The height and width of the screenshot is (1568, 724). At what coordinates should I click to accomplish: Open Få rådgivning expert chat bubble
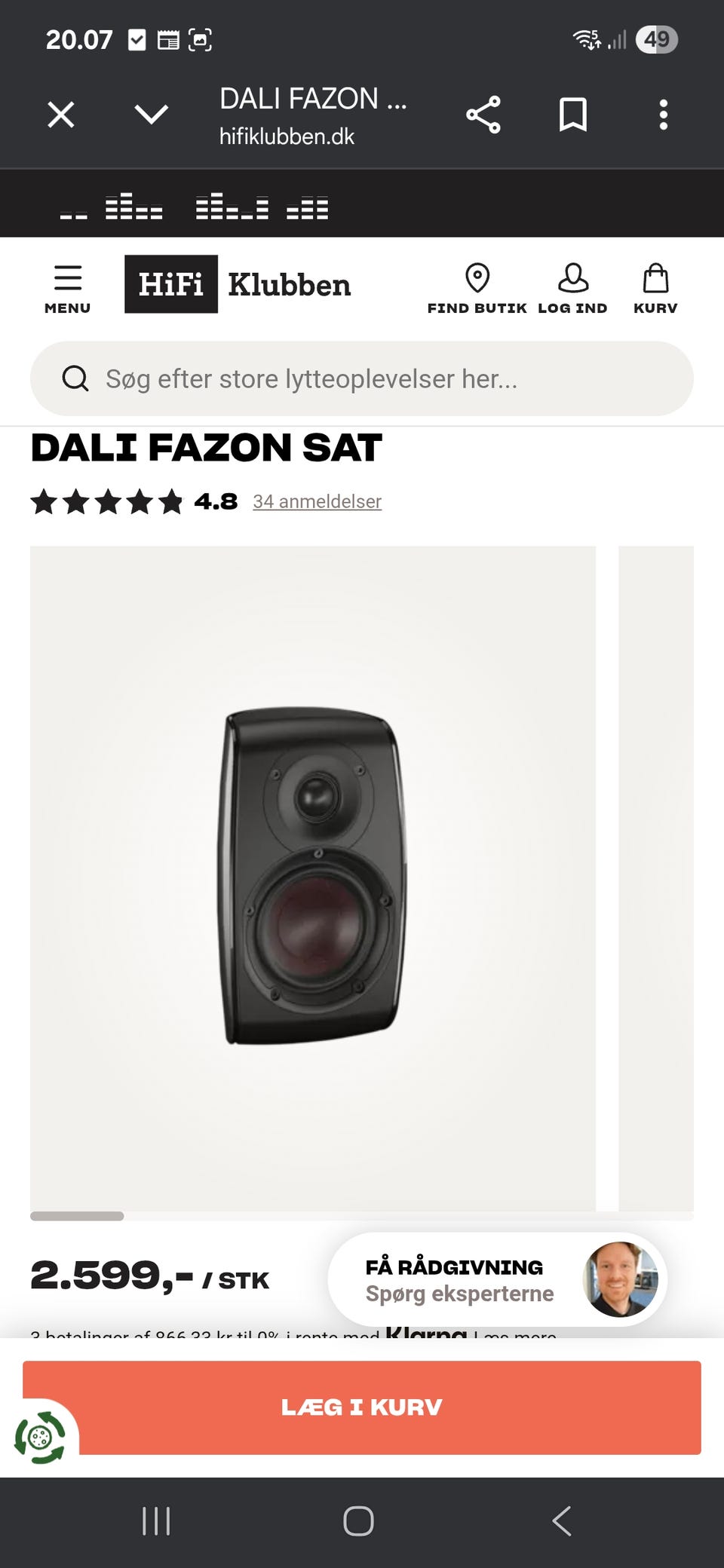pyautogui.click(x=498, y=1279)
